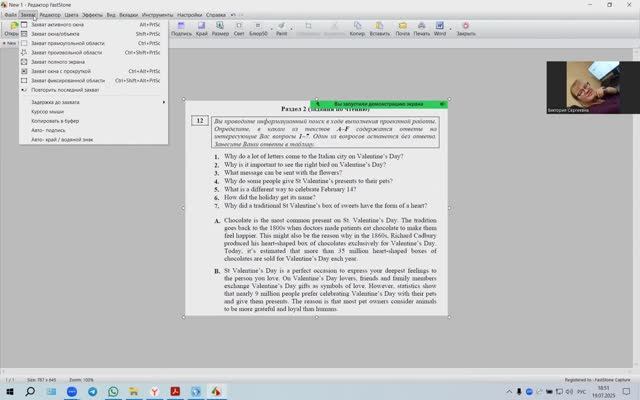
Task: Open the taskbar clock and date
Action: pyautogui.click(x=604, y=392)
